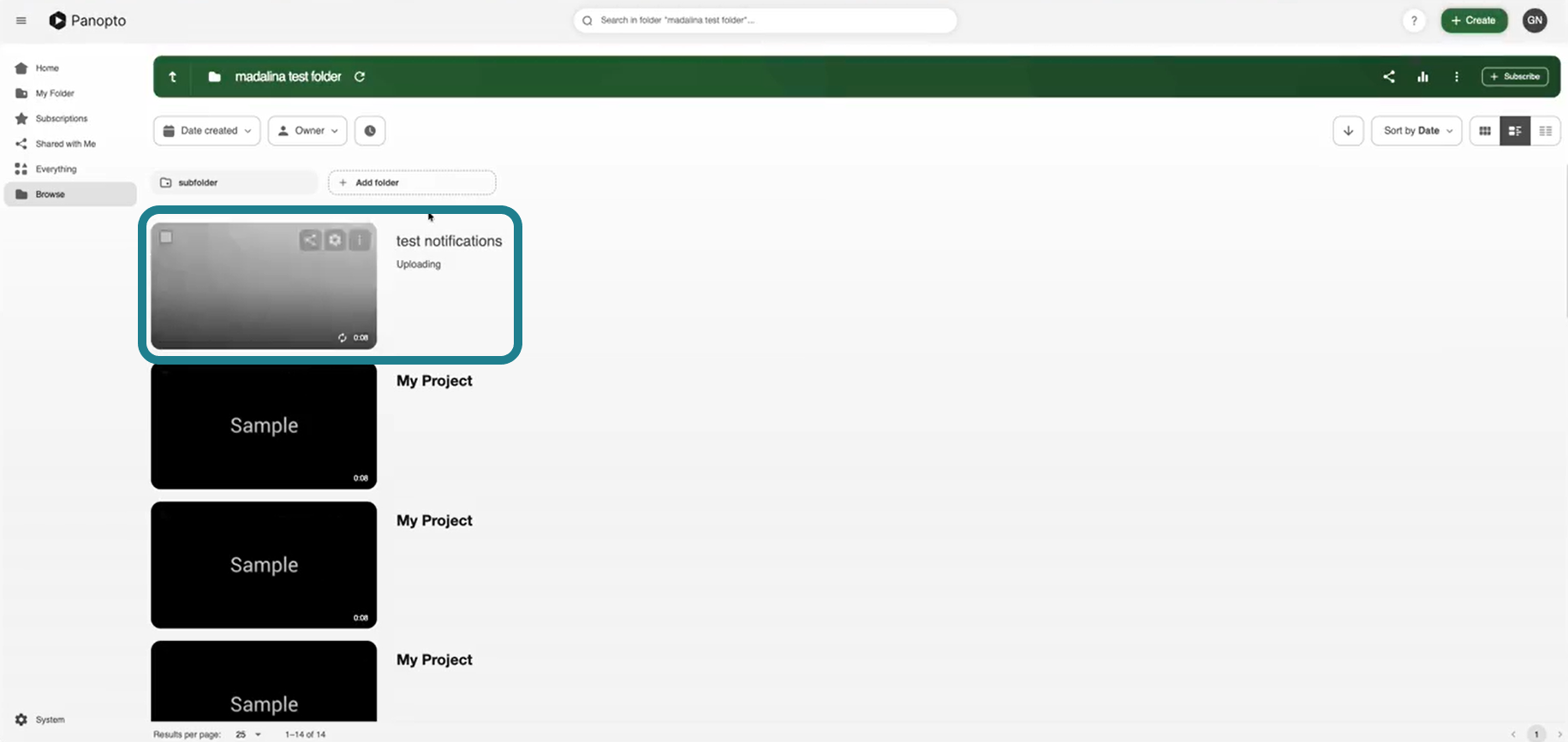This screenshot has height=742, width=1568.
Task: Open first My Project title
Action: pyautogui.click(x=434, y=381)
